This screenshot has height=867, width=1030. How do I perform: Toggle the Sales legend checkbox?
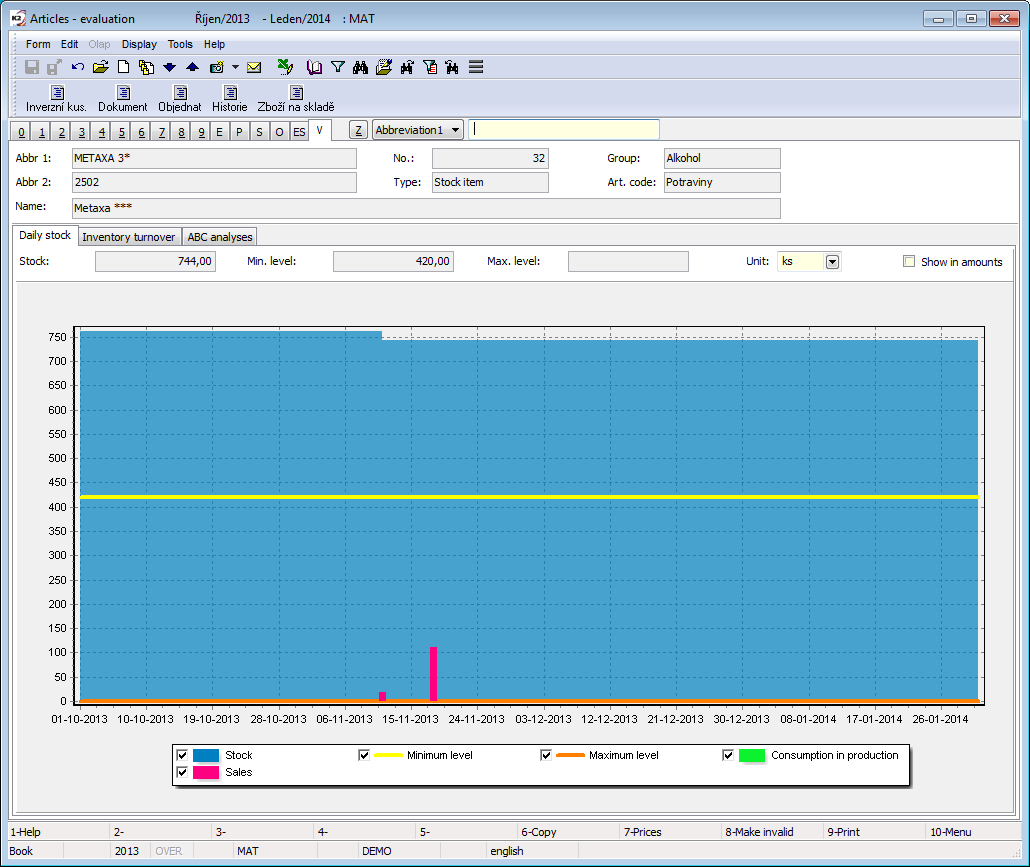pos(182,772)
